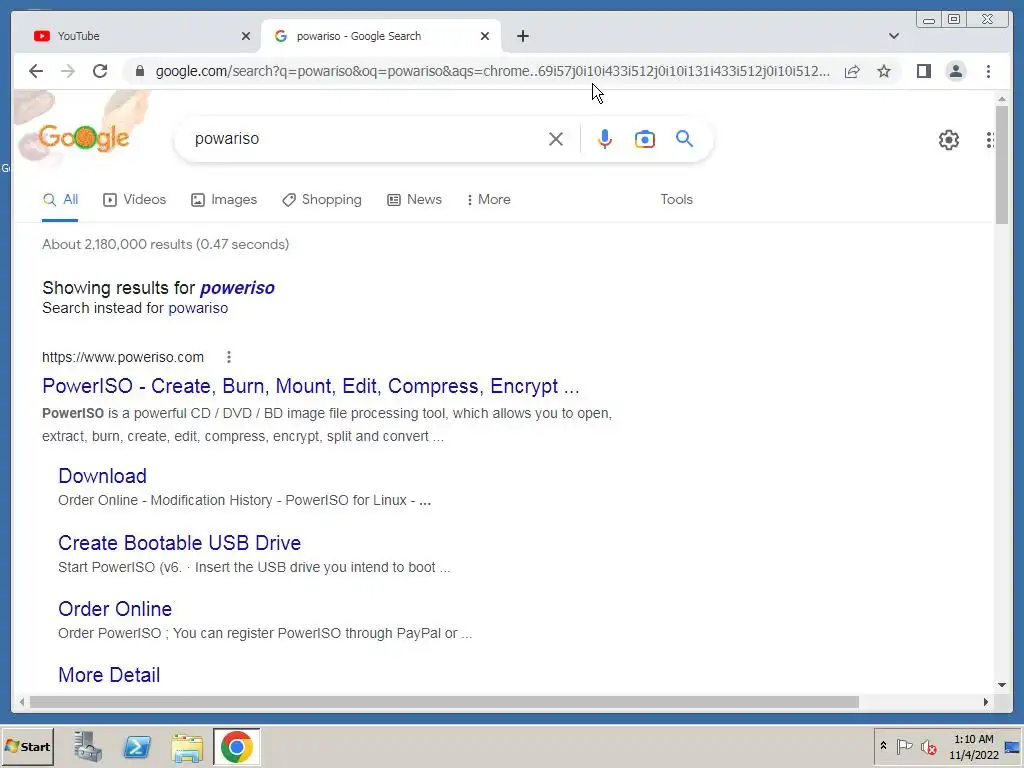1024x768 pixels.
Task: Click the https://www.poweriso.com URL text
Action: pos(123,357)
